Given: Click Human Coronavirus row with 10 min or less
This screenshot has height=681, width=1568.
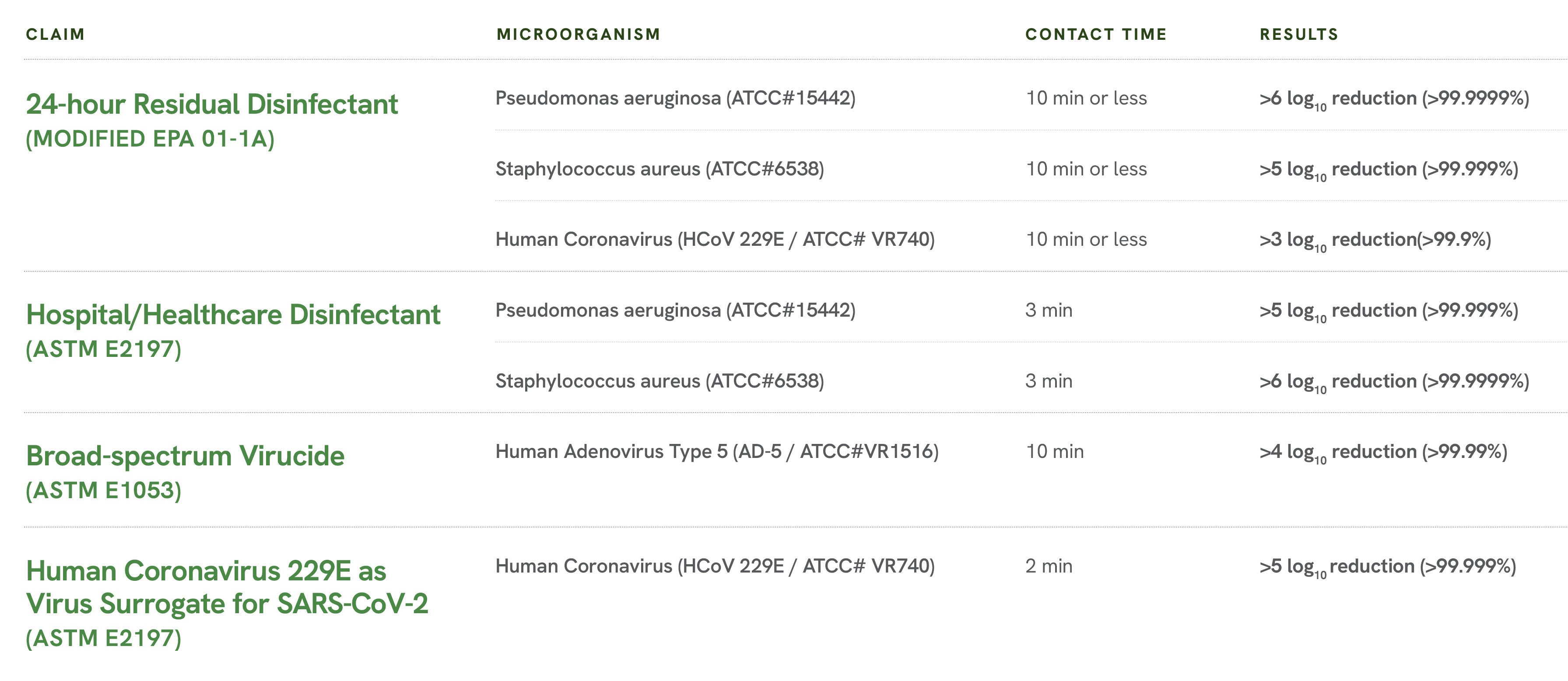Looking at the screenshot, I should (1031, 240).
